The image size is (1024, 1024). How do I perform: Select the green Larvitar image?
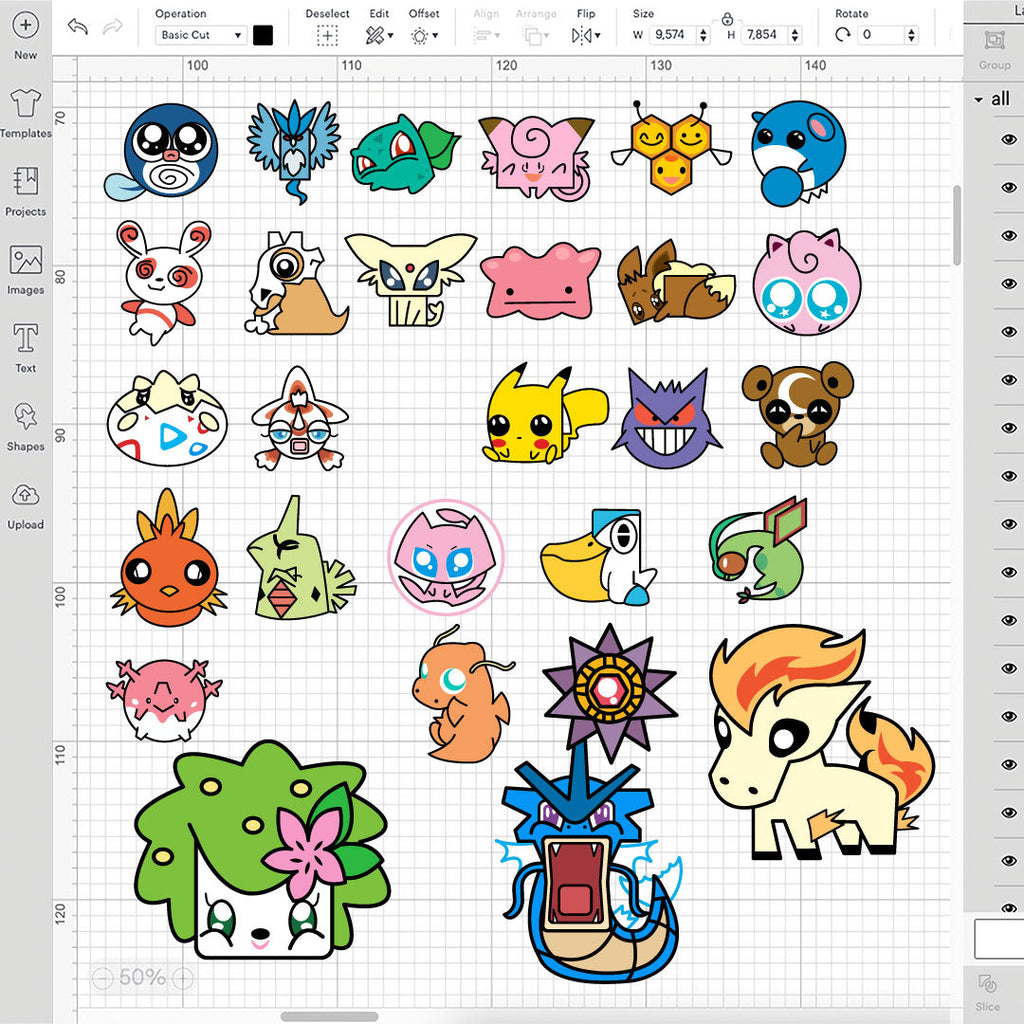[301, 557]
